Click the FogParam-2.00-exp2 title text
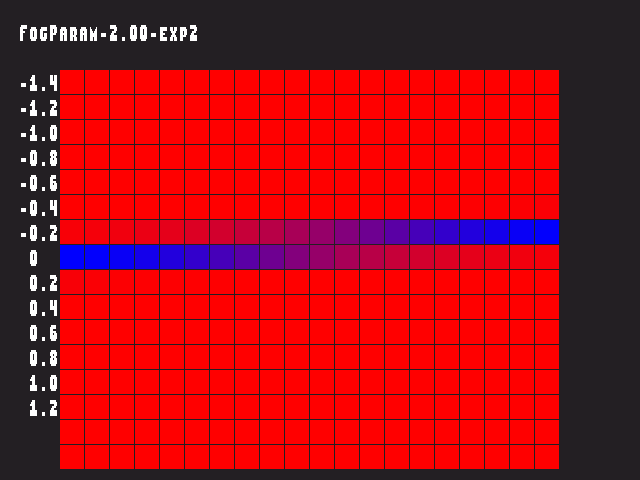The height and width of the screenshot is (480, 640). coord(109,33)
